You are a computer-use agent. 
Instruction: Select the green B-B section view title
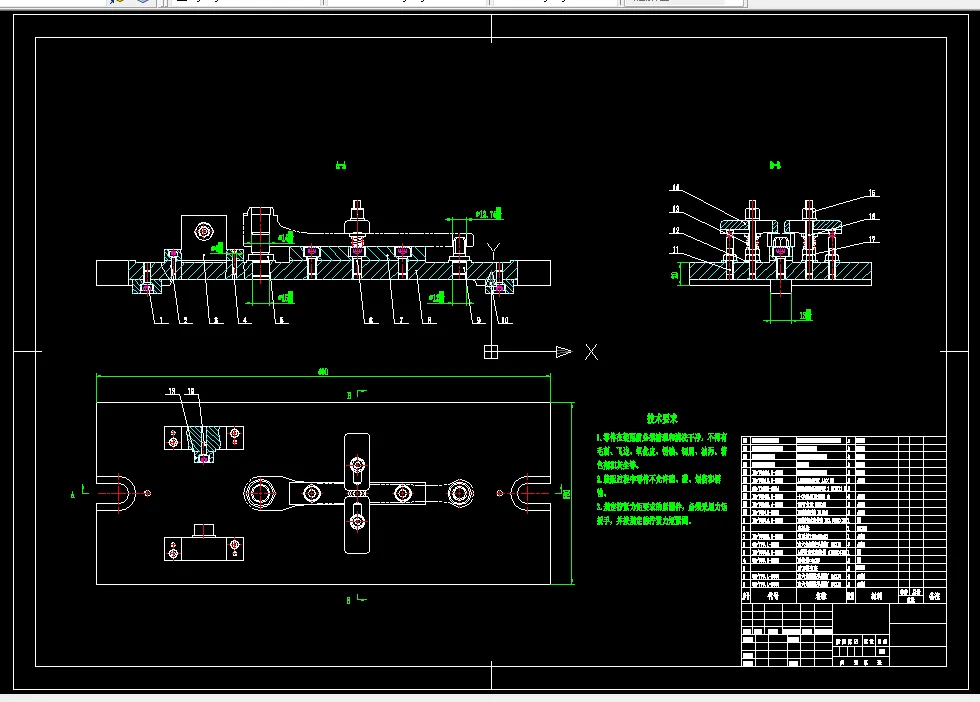[775, 165]
